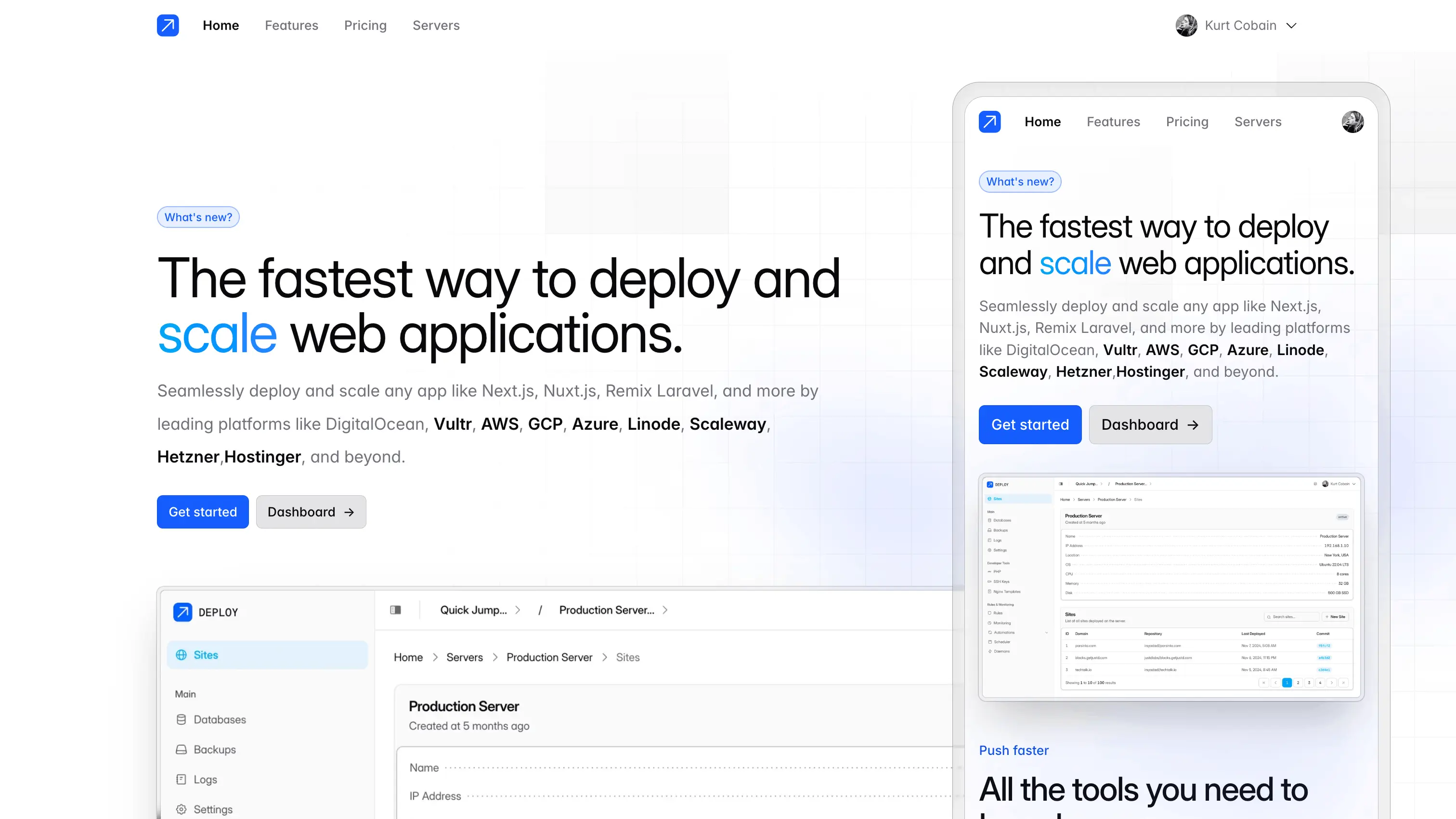The height and width of the screenshot is (819, 1456).
Task: Select Pricing in the mobile preview nav
Action: [x=1187, y=121]
